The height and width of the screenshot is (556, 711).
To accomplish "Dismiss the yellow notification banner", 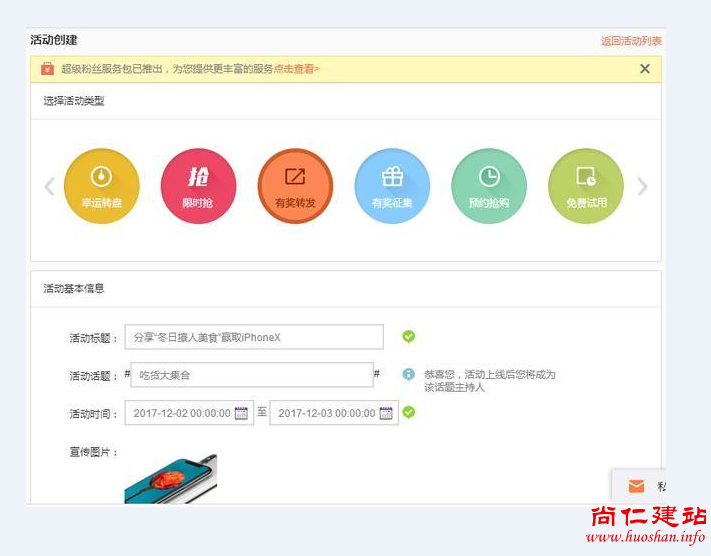I will tap(645, 69).
